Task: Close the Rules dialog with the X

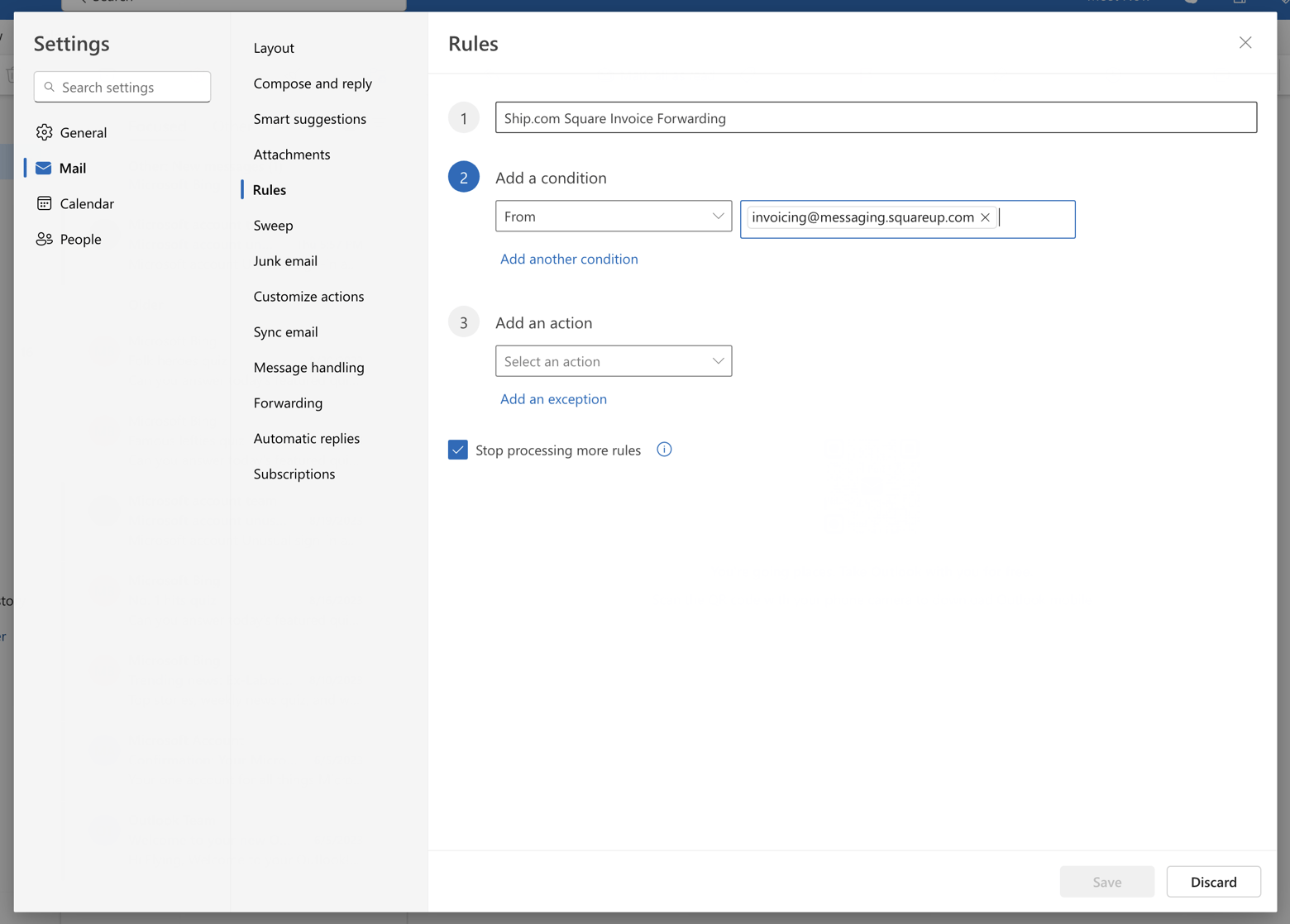Action: [x=1245, y=42]
